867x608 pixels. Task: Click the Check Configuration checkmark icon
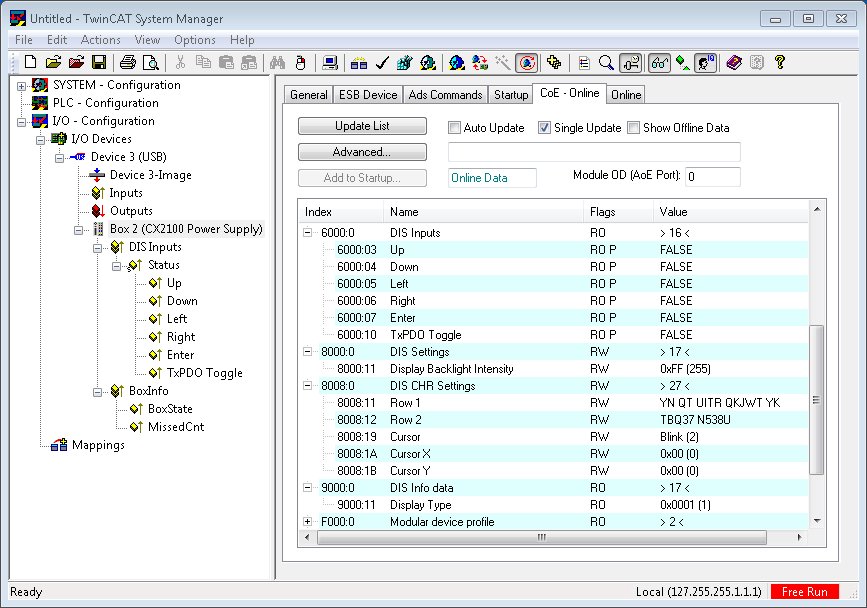coord(382,62)
